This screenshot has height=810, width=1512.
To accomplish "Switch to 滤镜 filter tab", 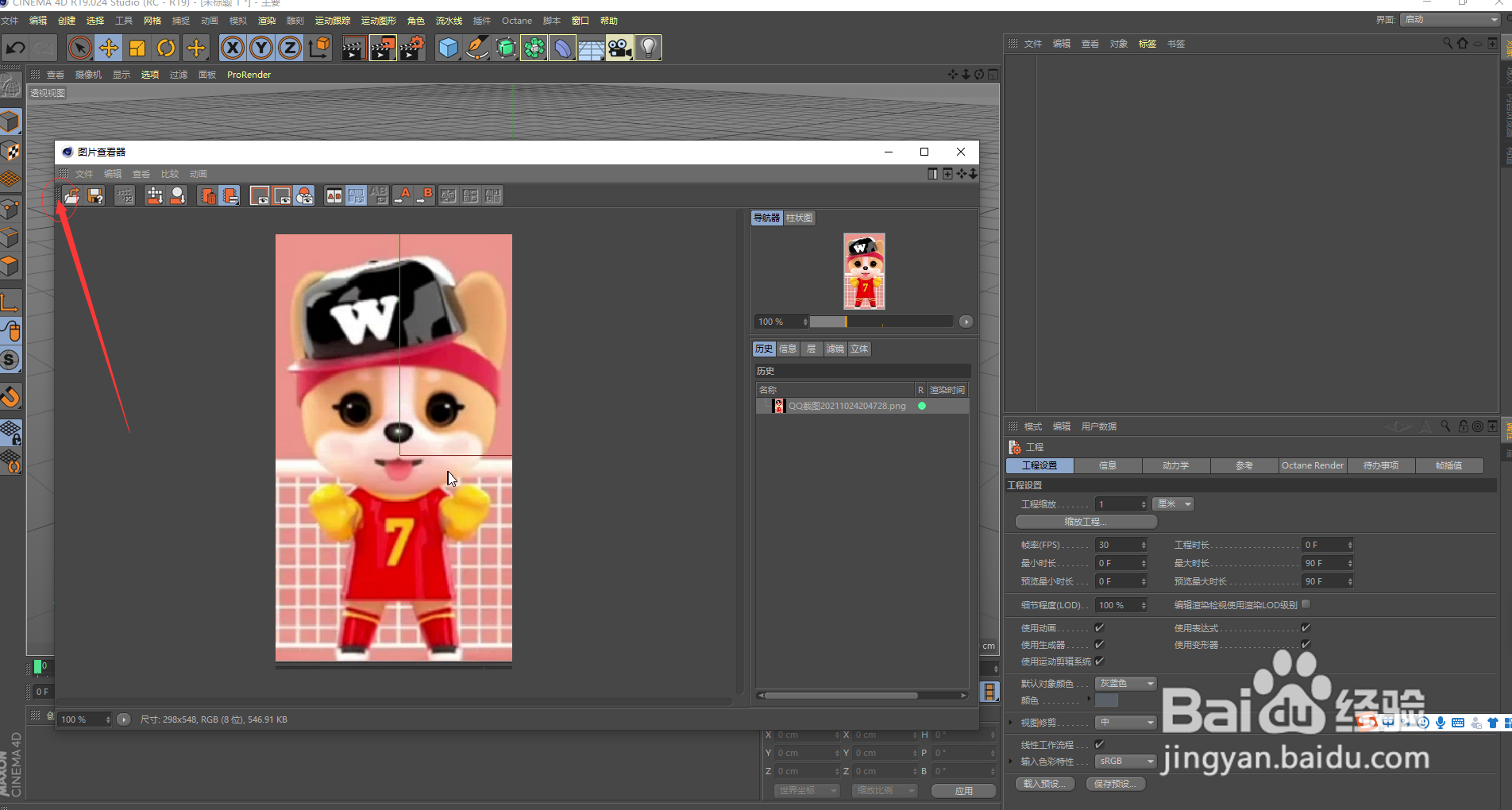I will tap(835, 349).
